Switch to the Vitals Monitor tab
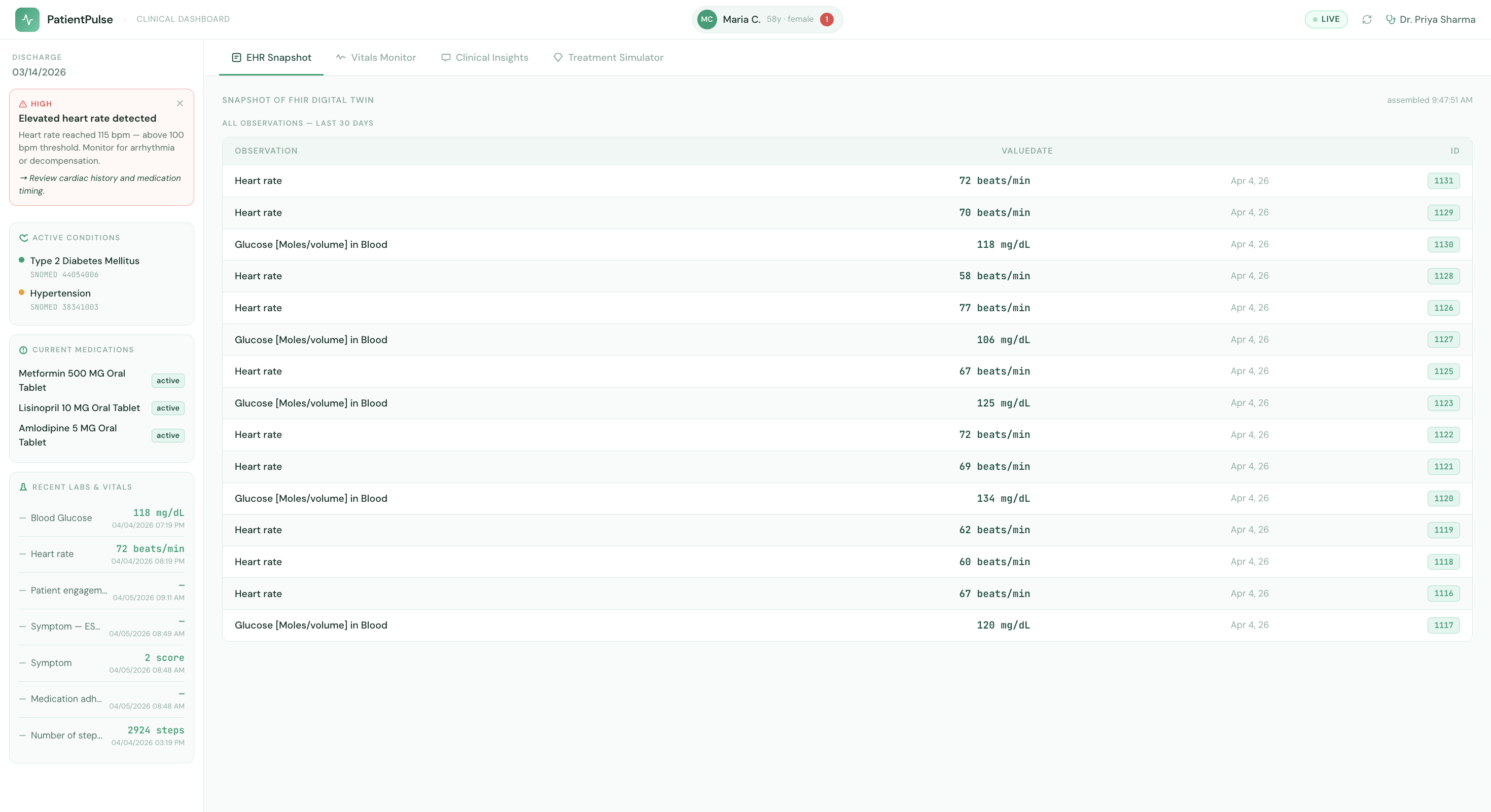Viewport: 1491px width, 812px height. 376,58
